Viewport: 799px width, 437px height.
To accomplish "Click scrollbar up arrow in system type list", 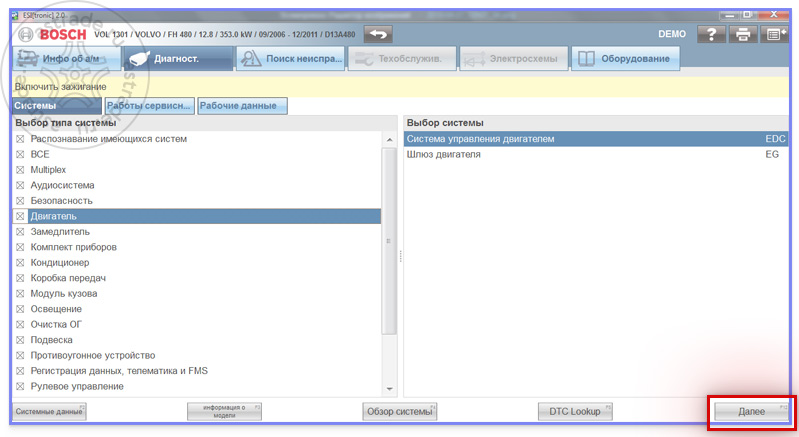I will [x=389, y=140].
